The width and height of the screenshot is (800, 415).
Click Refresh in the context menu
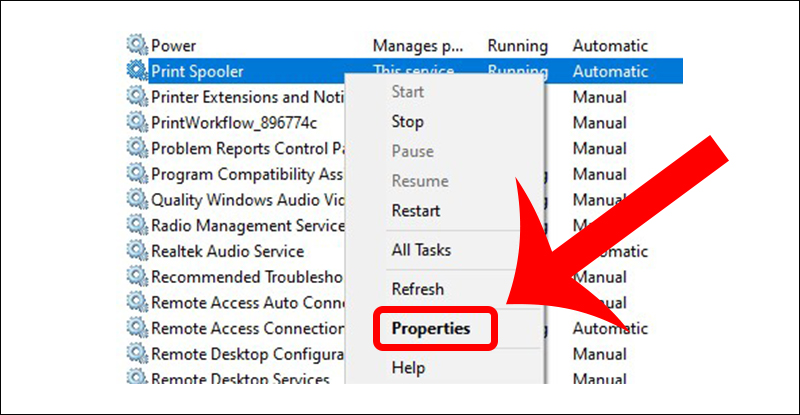tap(418, 289)
